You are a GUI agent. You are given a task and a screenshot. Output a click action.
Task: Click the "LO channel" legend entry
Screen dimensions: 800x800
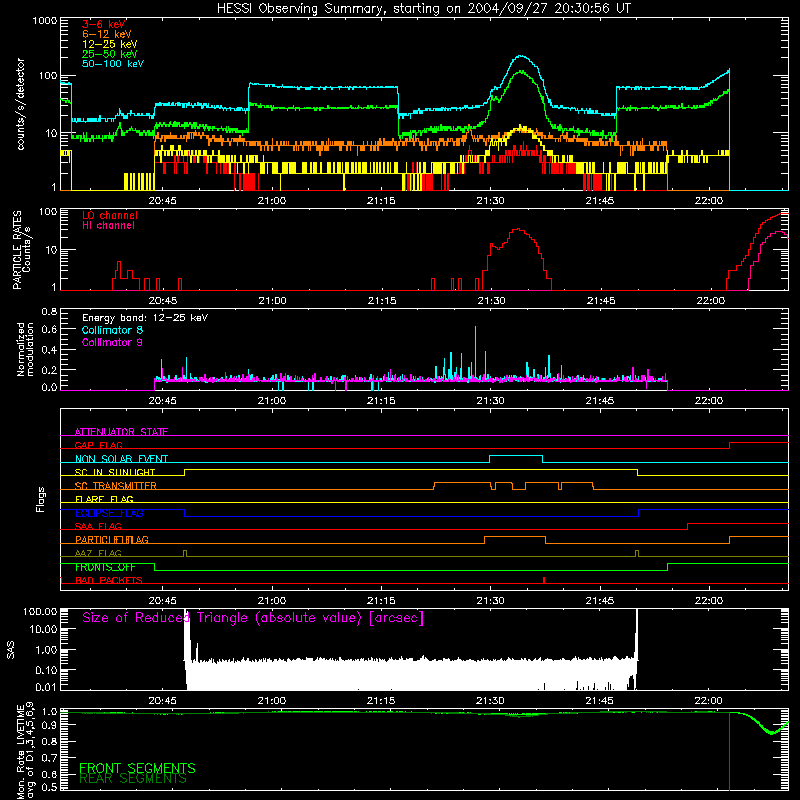click(x=110, y=215)
